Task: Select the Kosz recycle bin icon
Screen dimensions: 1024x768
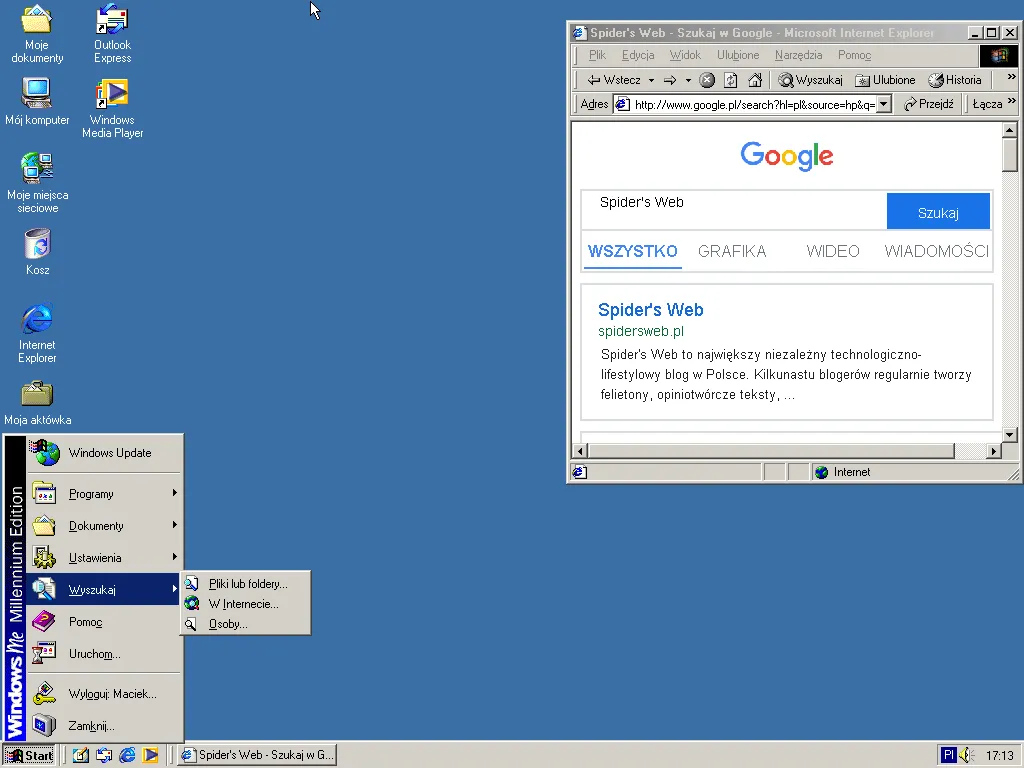Action: coord(37,252)
